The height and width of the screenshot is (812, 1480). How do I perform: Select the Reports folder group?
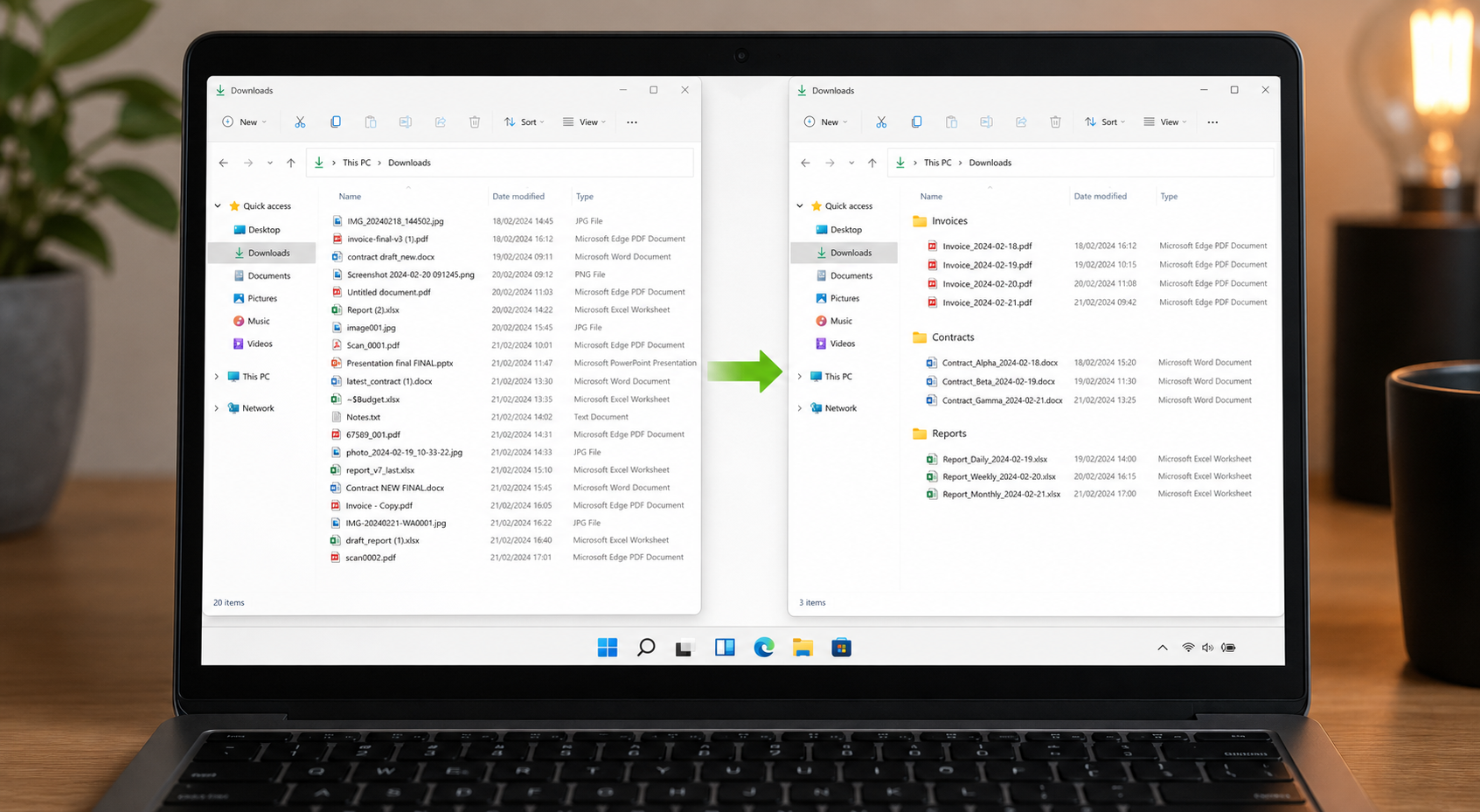coord(940,434)
